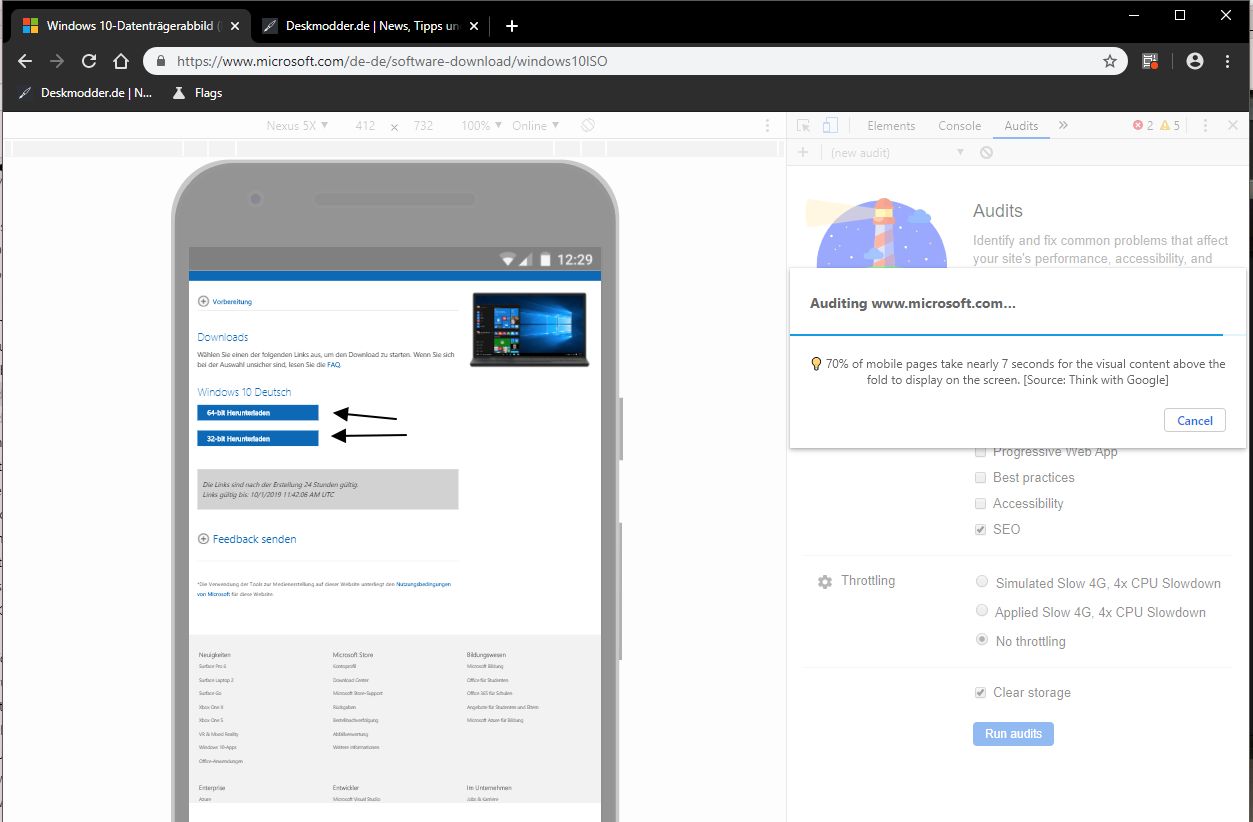Toggle the SEO checkbox

click(981, 529)
